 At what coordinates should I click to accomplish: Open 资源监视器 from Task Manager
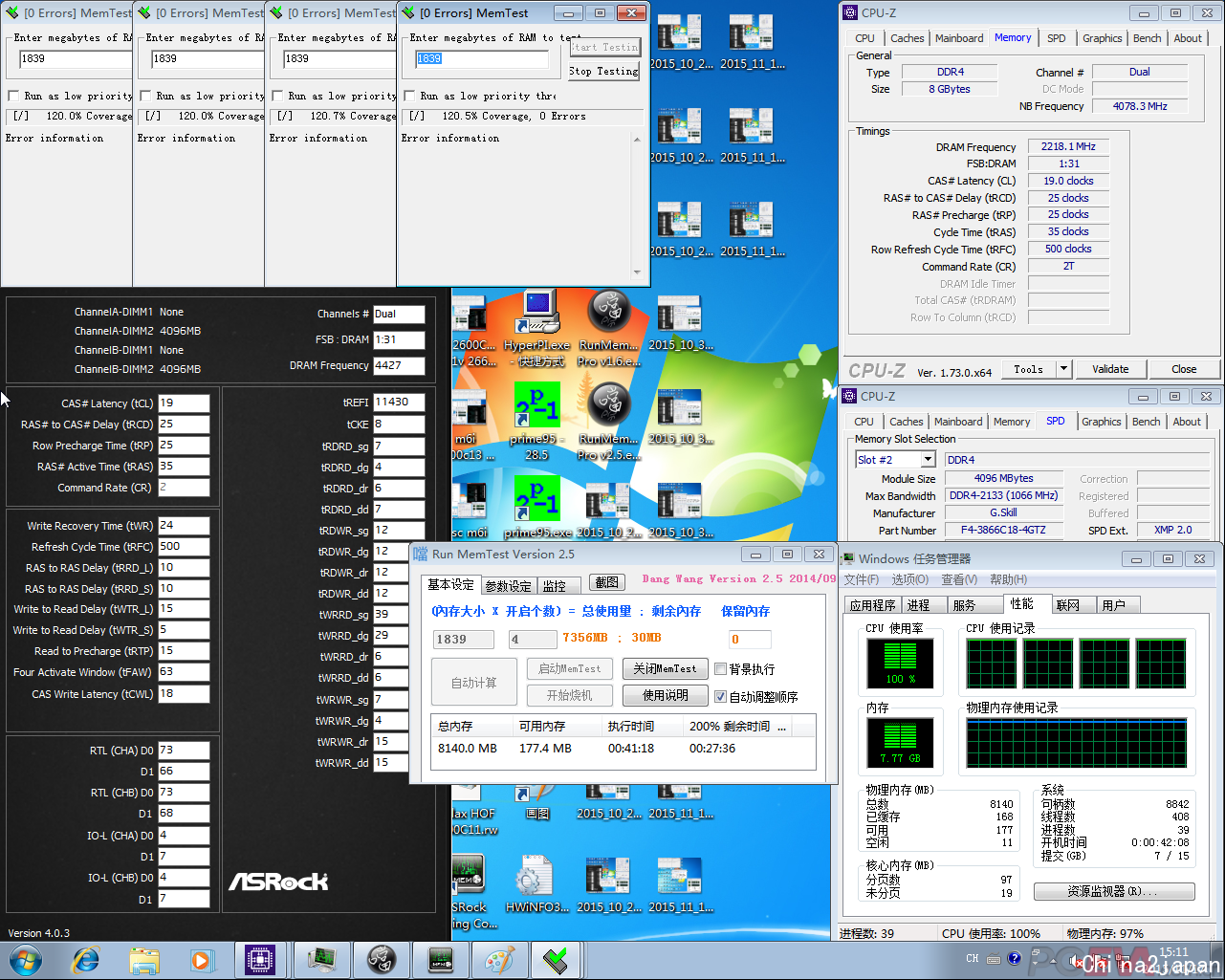(x=1114, y=891)
